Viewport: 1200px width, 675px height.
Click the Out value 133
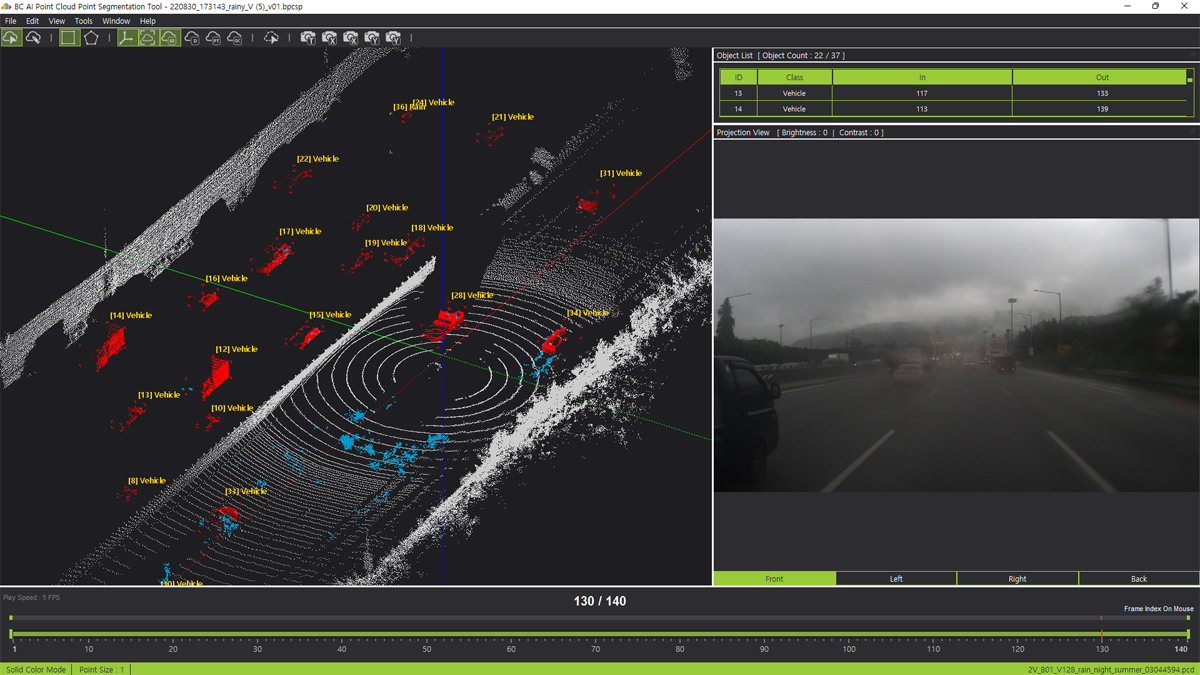[1102, 93]
